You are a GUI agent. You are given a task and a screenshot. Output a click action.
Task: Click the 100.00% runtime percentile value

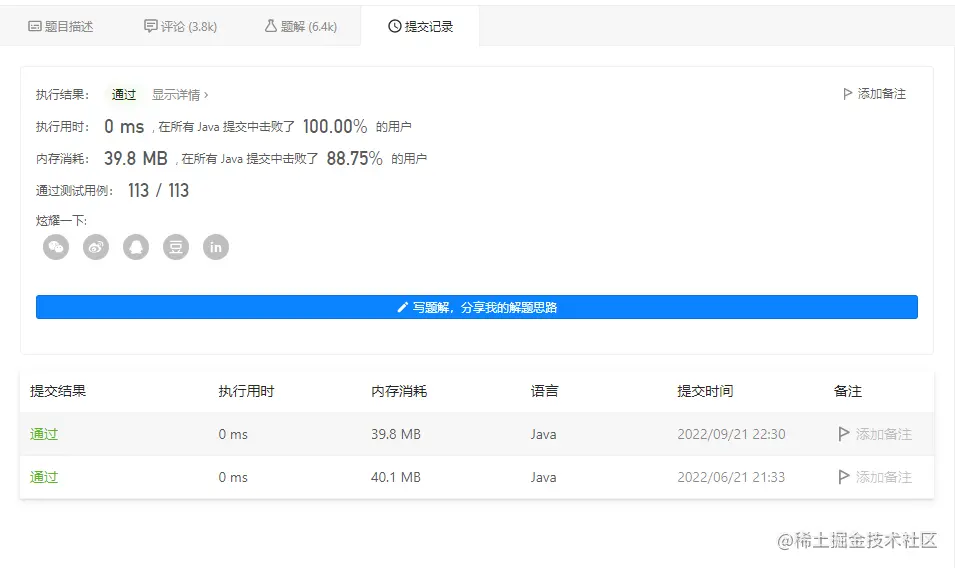tap(335, 126)
